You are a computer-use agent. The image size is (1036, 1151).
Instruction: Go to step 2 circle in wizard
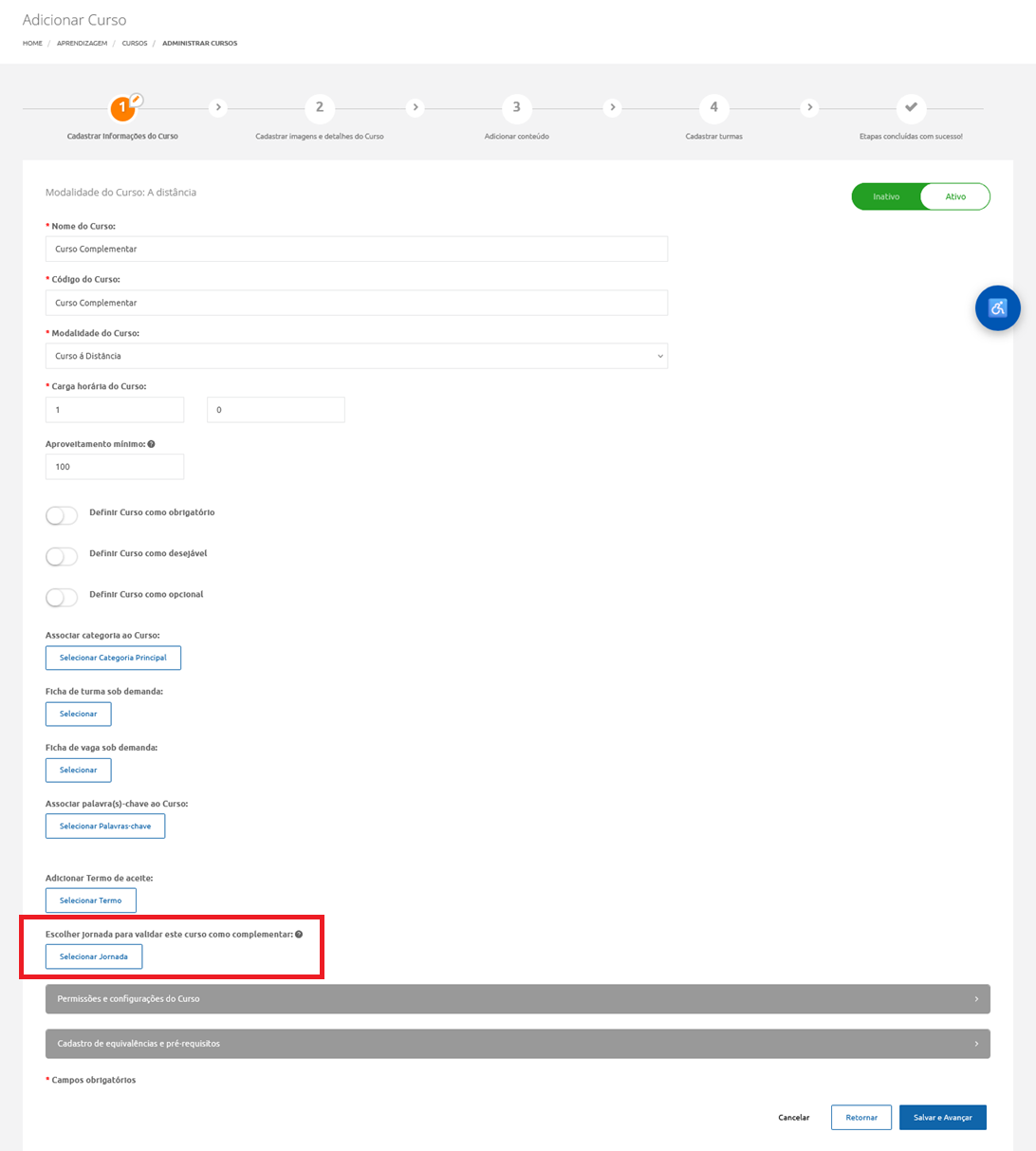[x=320, y=108]
